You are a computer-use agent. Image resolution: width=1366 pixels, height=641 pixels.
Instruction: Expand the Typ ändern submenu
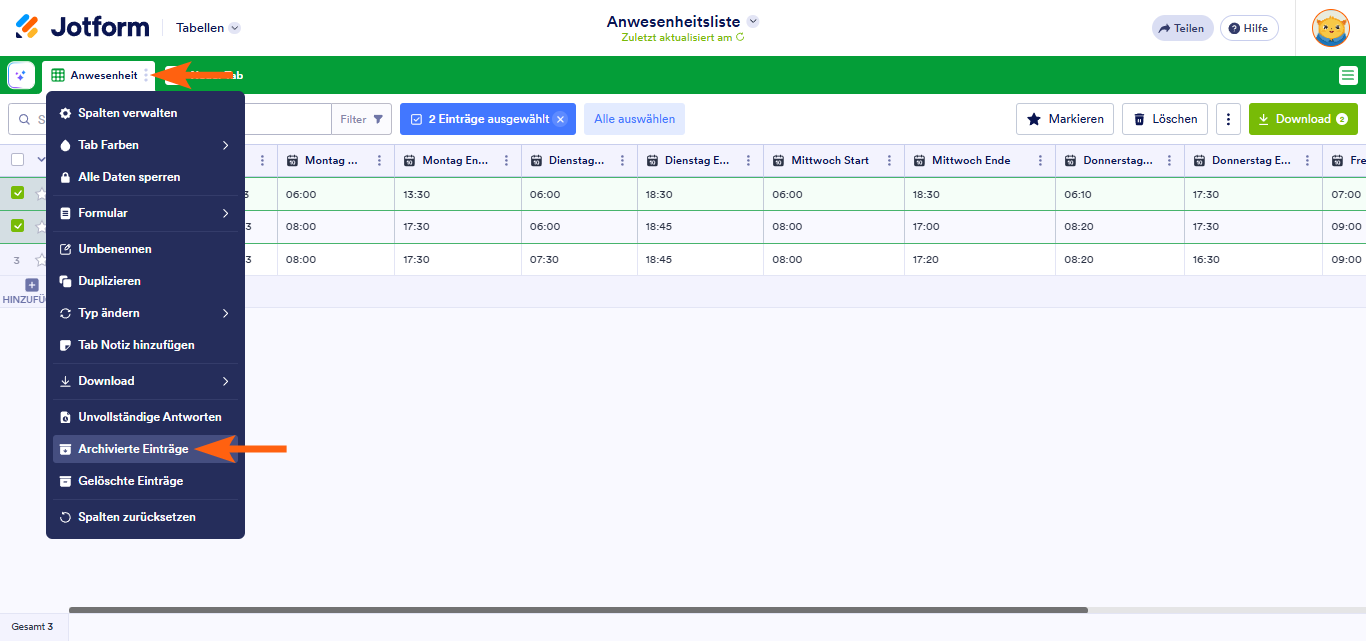pos(145,313)
